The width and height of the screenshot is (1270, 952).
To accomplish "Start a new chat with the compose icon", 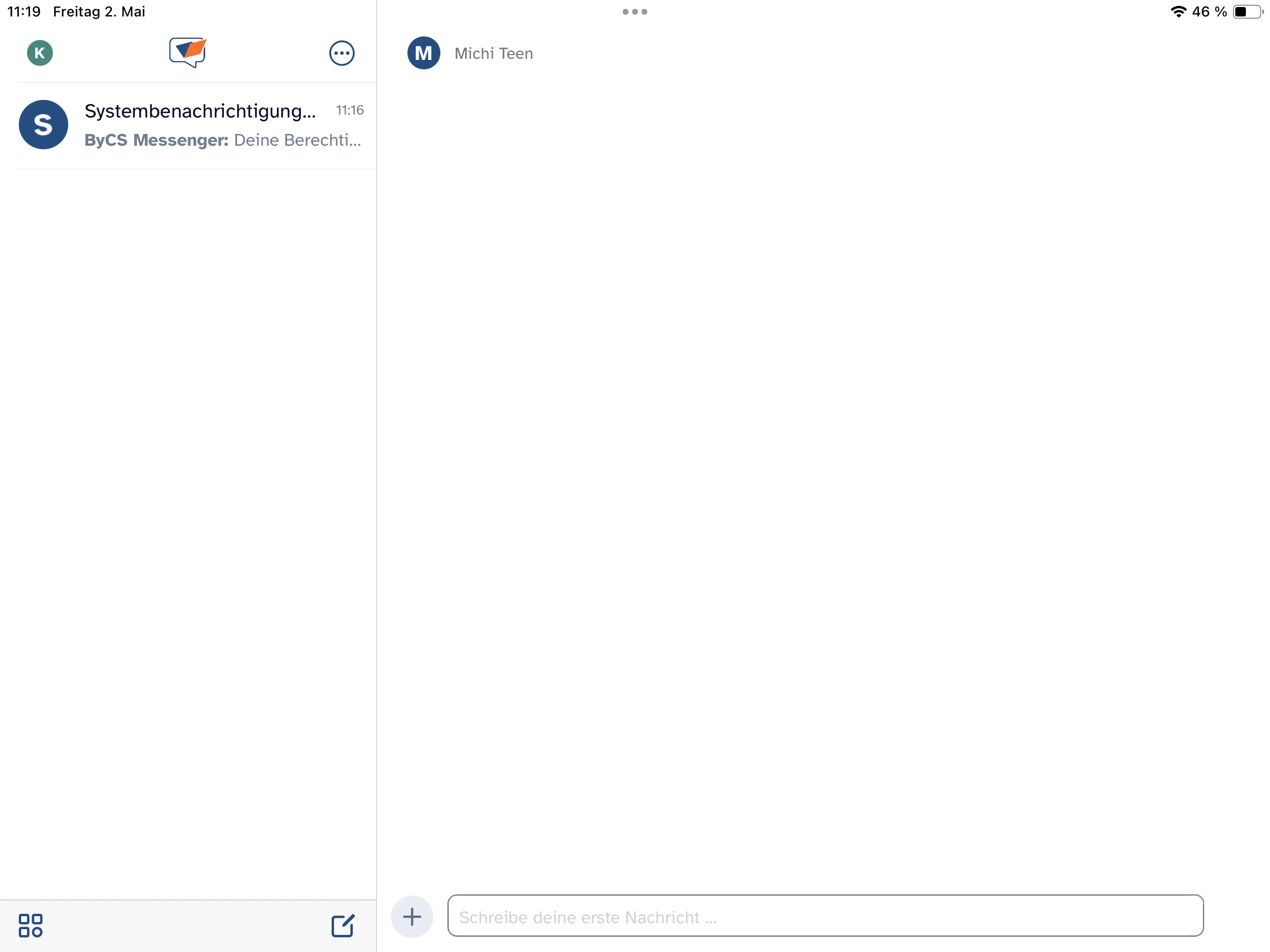I will pos(343,926).
